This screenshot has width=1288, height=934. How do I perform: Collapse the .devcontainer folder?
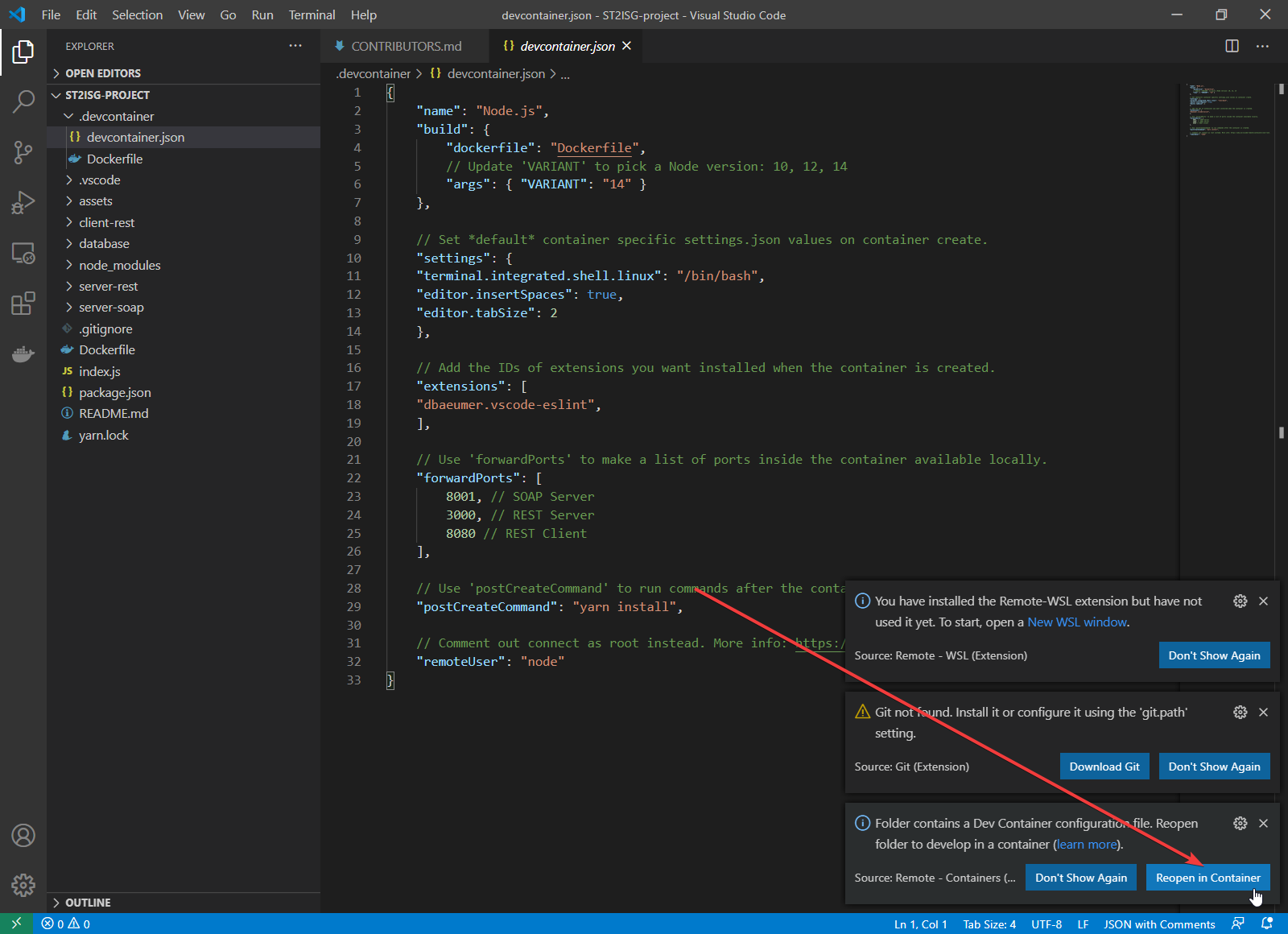184,116
